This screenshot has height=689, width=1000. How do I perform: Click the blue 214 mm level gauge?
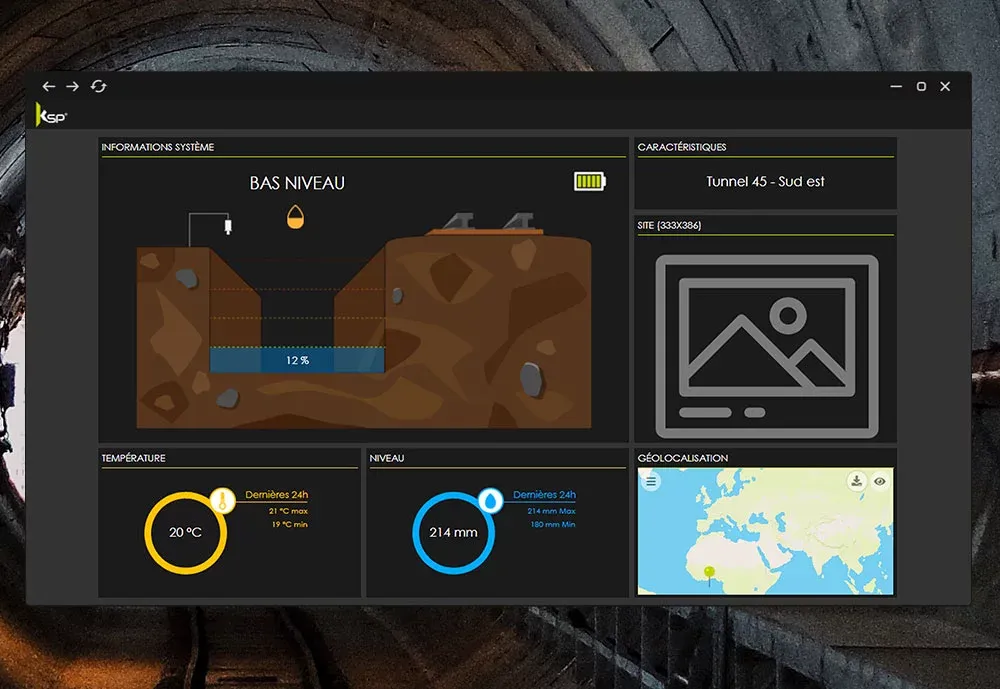coord(453,532)
